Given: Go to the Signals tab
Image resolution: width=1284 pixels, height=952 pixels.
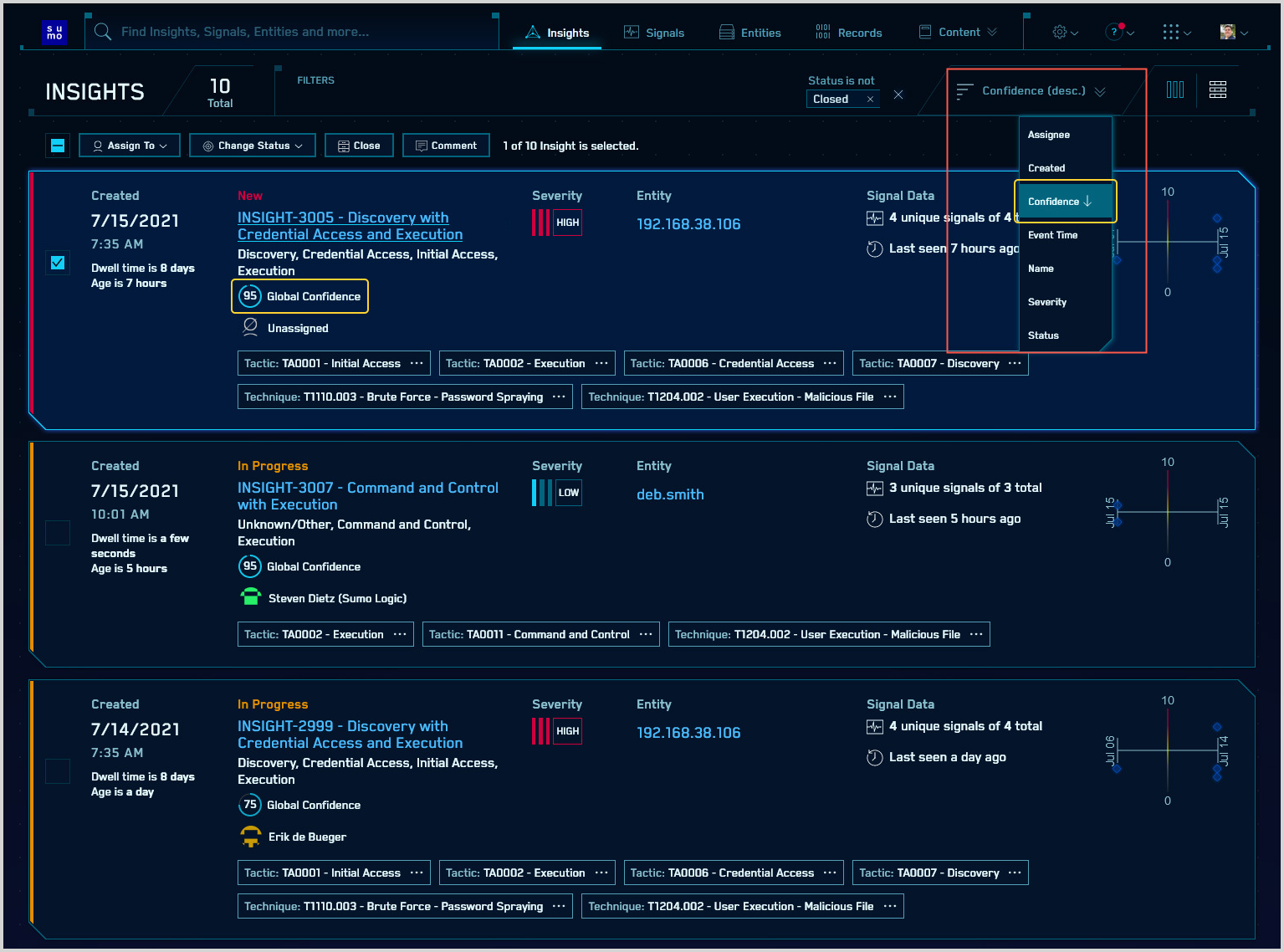Looking at the screenshot, I should point(654,33).
